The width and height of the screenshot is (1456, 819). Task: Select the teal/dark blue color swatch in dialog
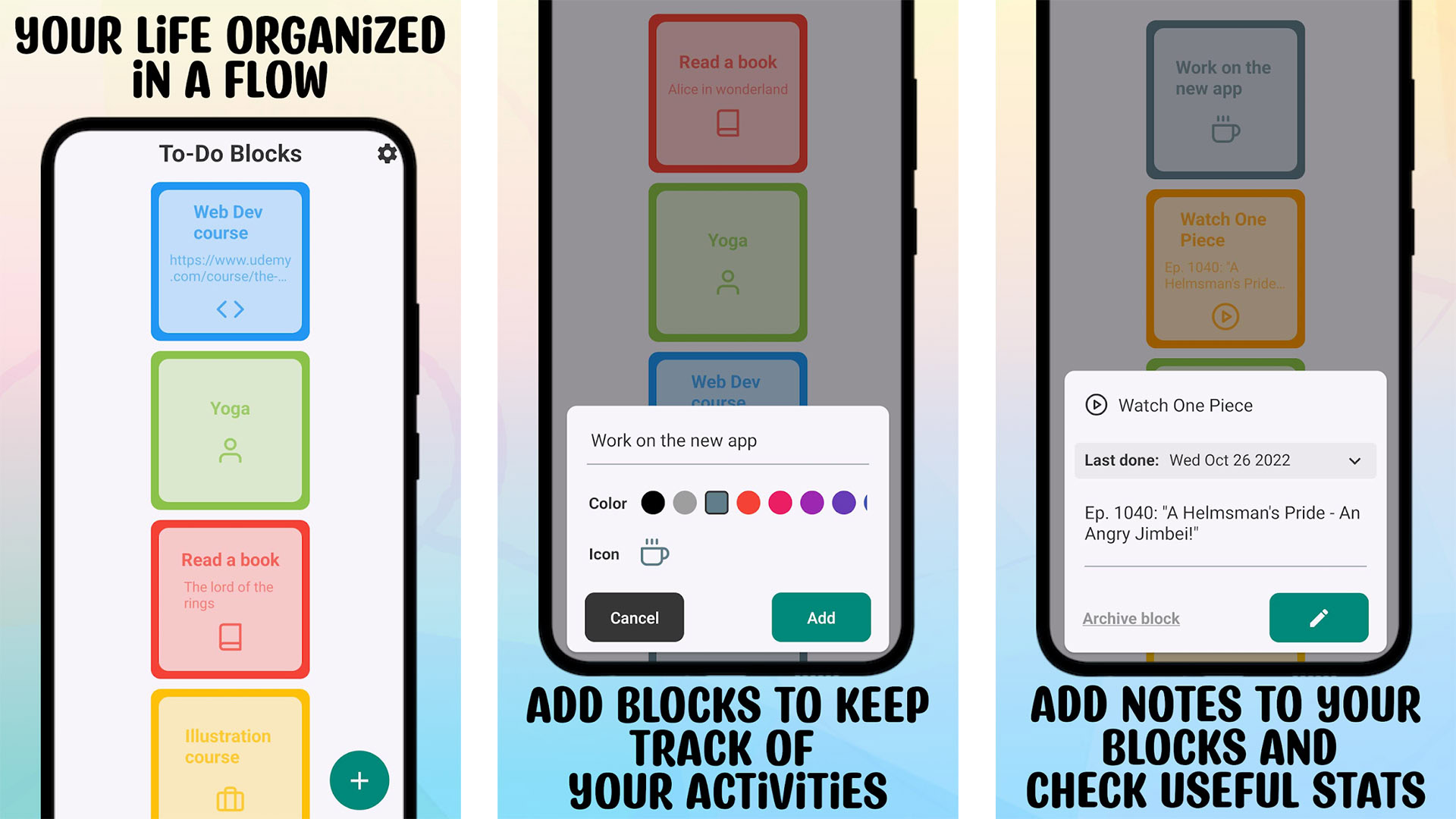[x=718, y=503]
